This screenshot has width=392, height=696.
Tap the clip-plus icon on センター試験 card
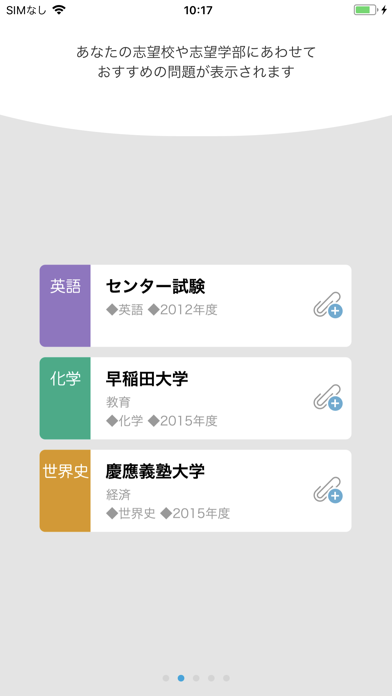[x=328, y=305]
